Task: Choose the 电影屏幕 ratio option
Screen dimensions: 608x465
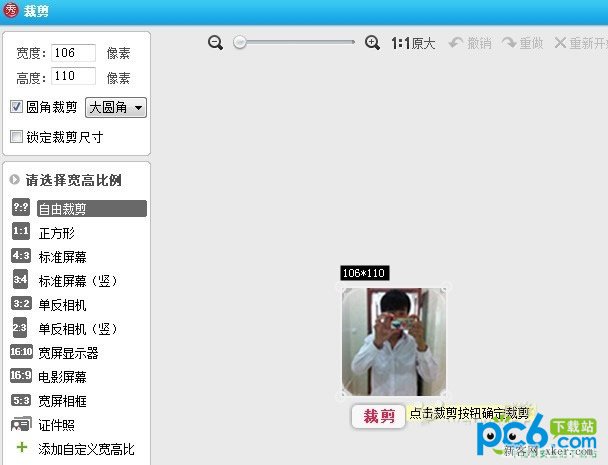Action: (62, 377)
